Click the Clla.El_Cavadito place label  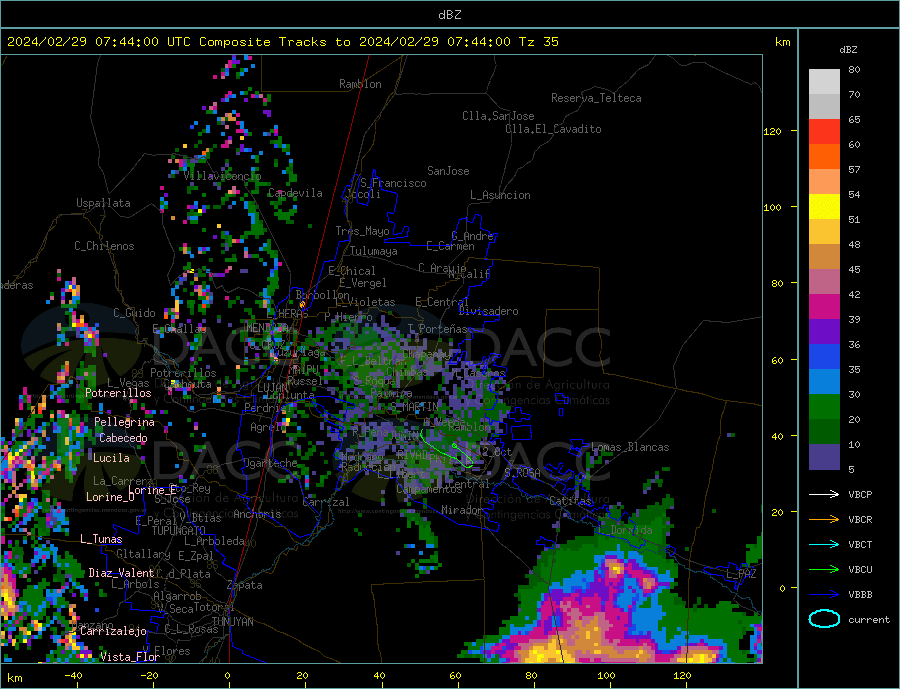[x=553, y=129]
